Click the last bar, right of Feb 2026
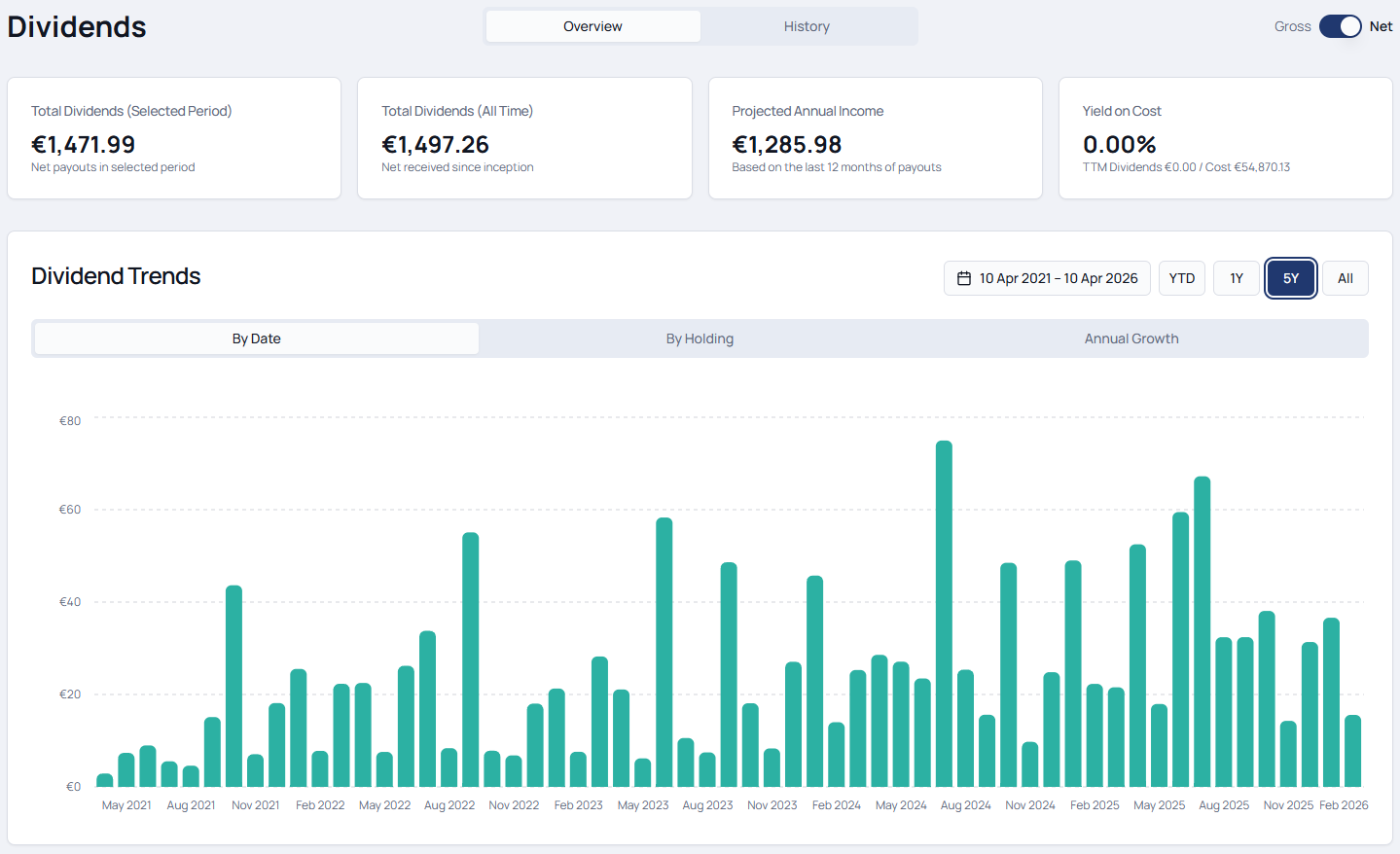 pos(1352,751)
